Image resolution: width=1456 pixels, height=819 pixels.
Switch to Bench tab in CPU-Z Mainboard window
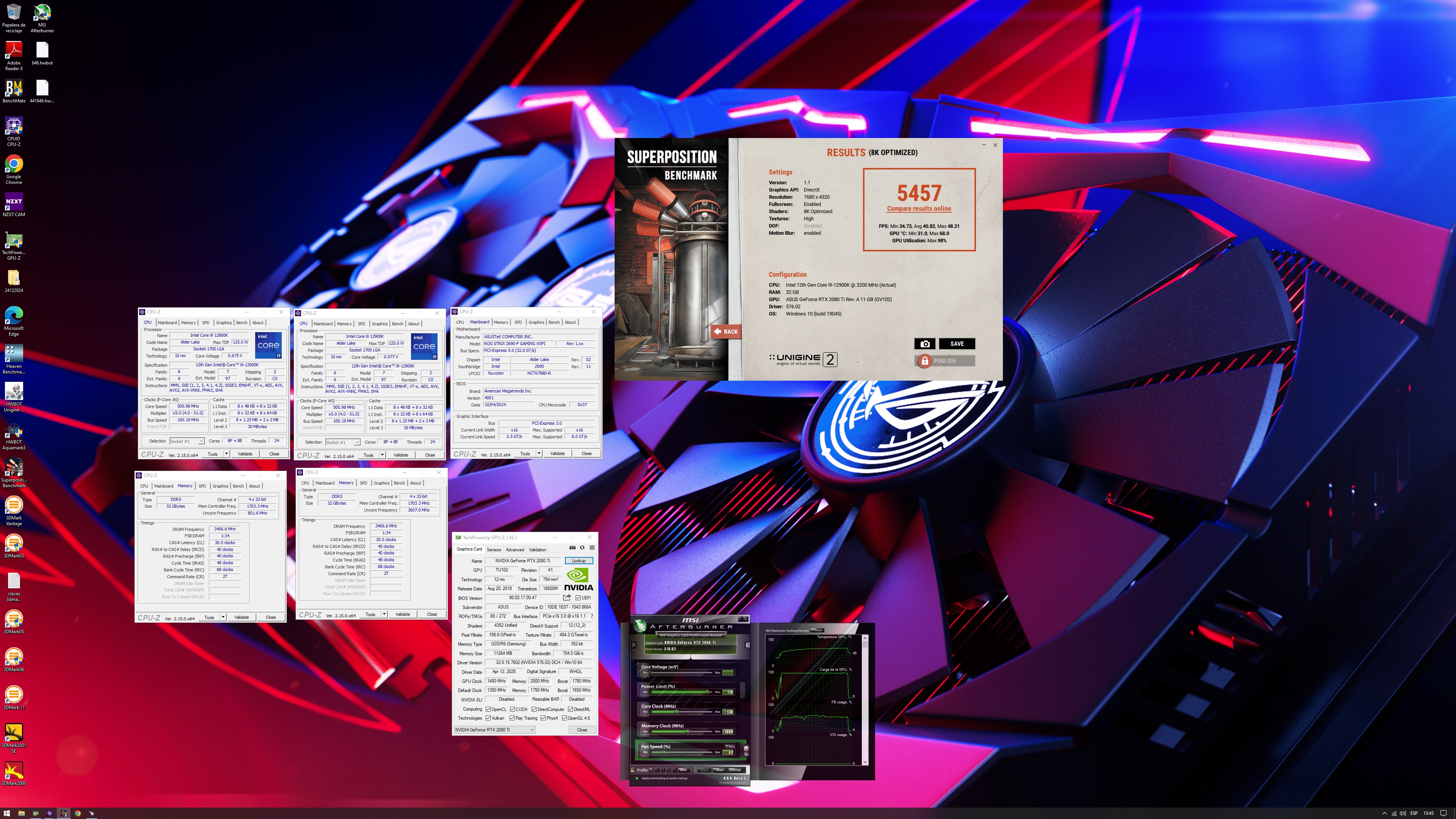(554, 322)
